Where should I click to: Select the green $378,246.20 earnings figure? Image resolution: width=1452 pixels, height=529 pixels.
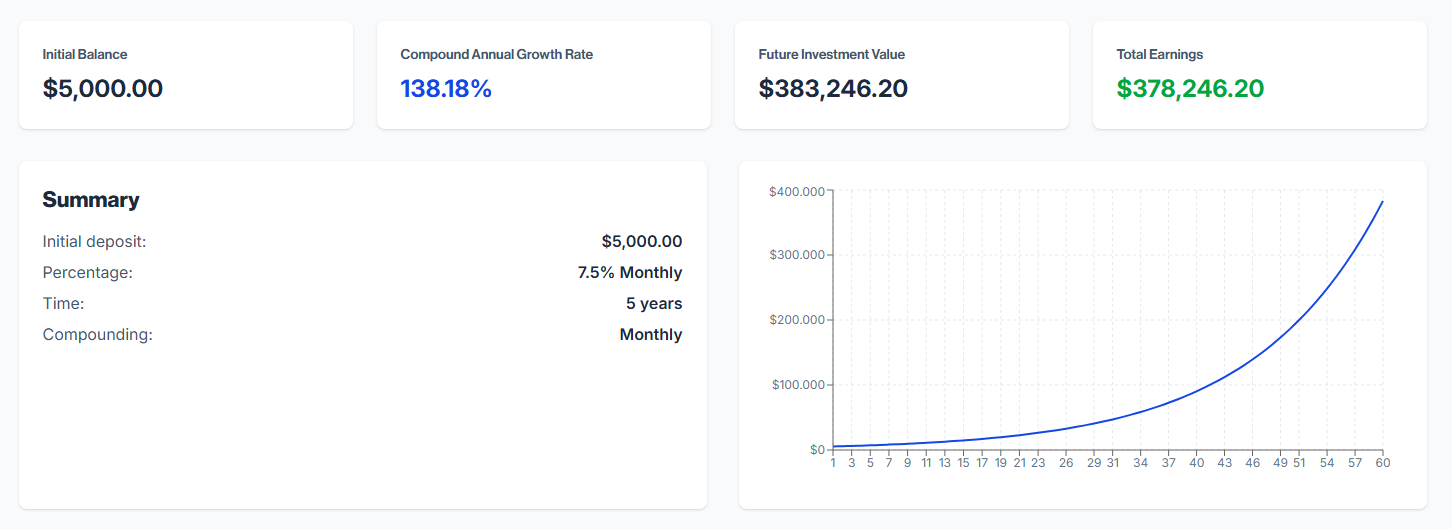pyautogui.click(x=1190, y=88)
